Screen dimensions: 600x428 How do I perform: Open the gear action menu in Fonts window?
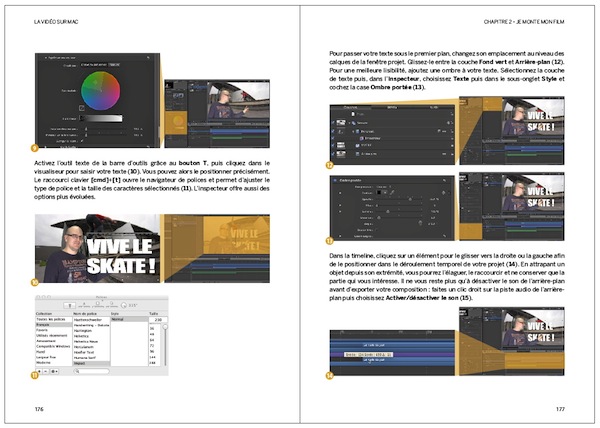pos(54,371)
